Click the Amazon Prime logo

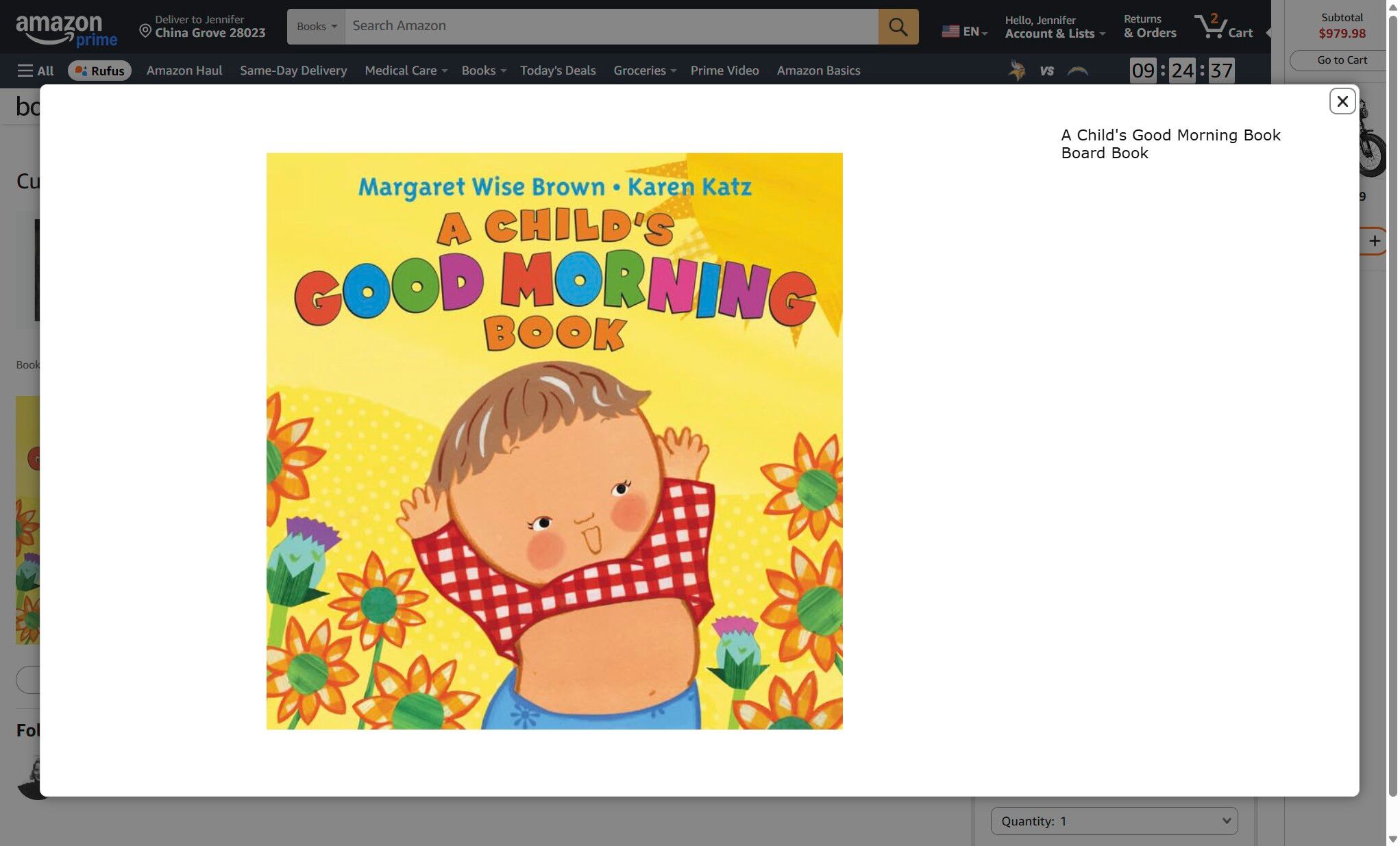tap(66, 30)
